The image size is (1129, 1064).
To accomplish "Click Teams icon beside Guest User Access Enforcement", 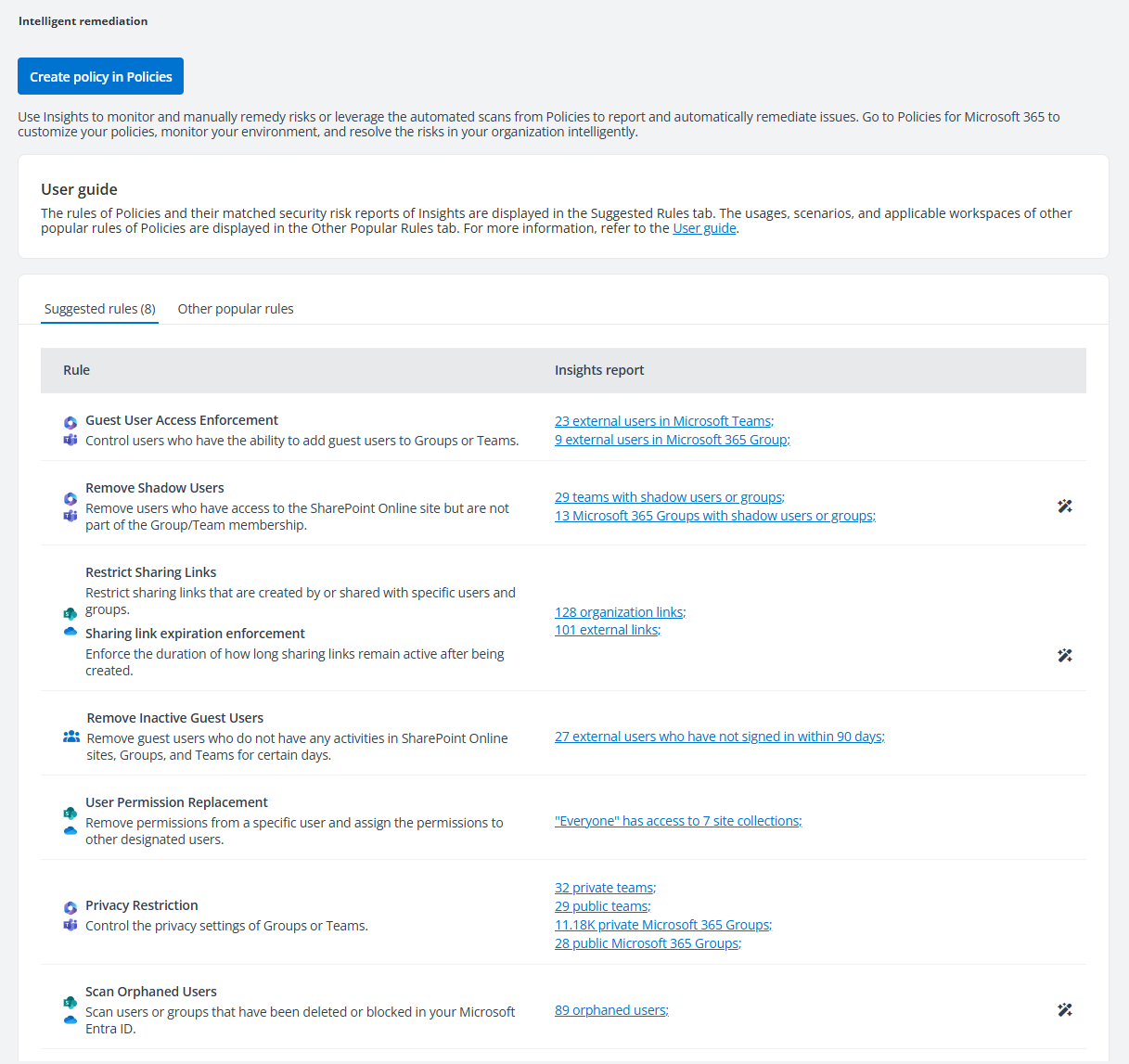I will [x=71, y=440].
